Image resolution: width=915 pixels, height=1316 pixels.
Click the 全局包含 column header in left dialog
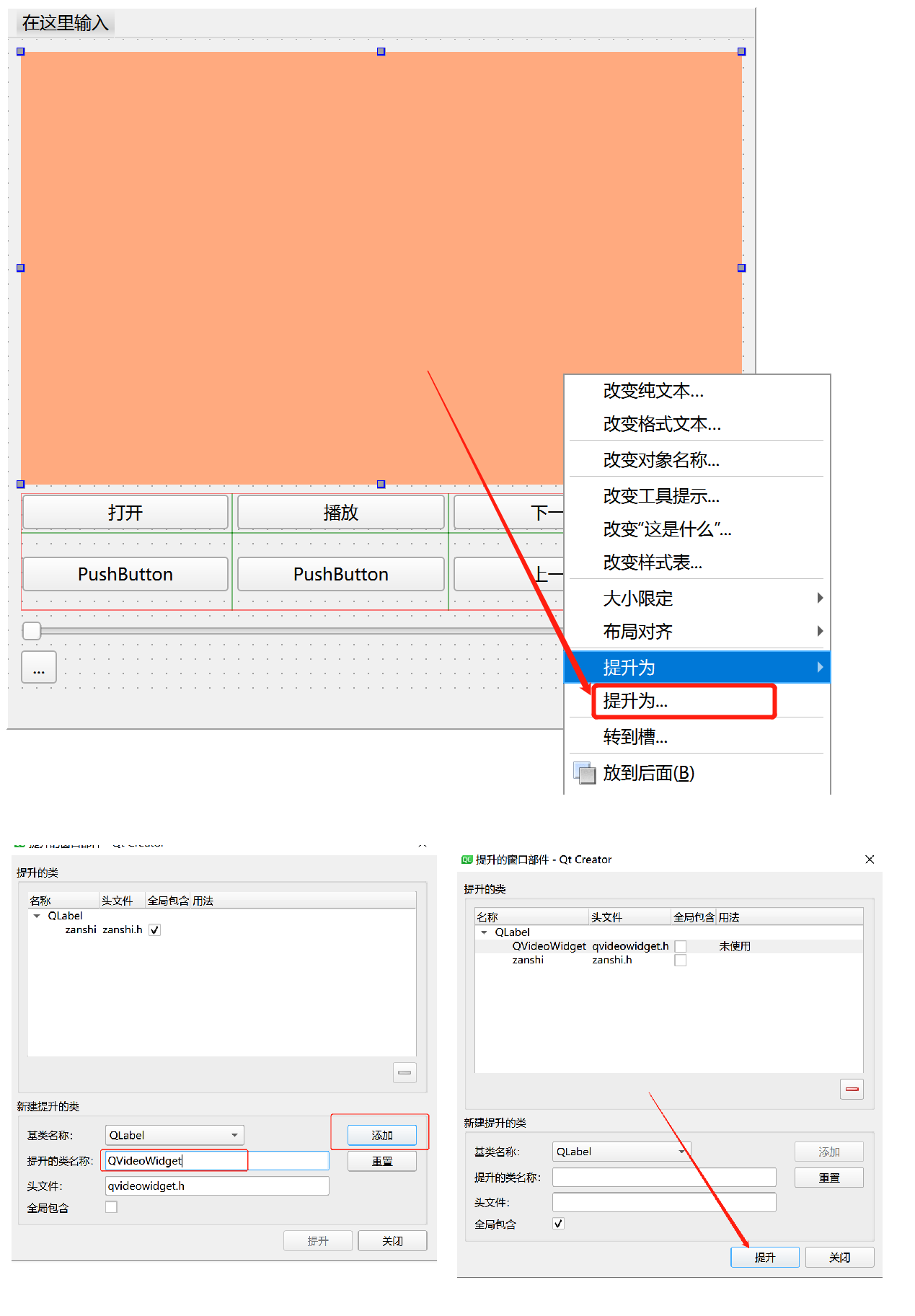168,901
